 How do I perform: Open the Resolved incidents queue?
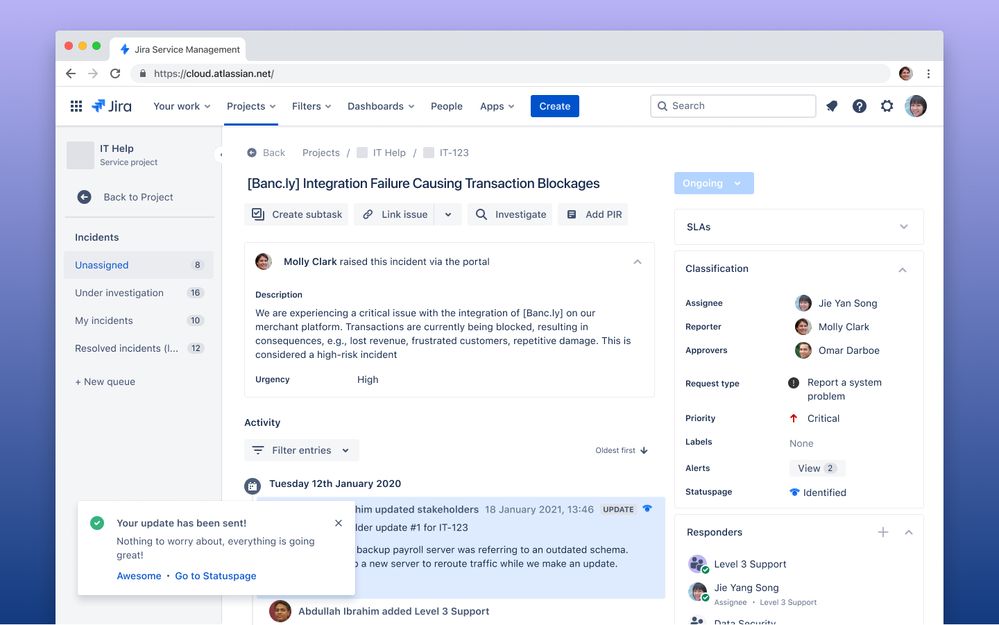pos(139,348)
